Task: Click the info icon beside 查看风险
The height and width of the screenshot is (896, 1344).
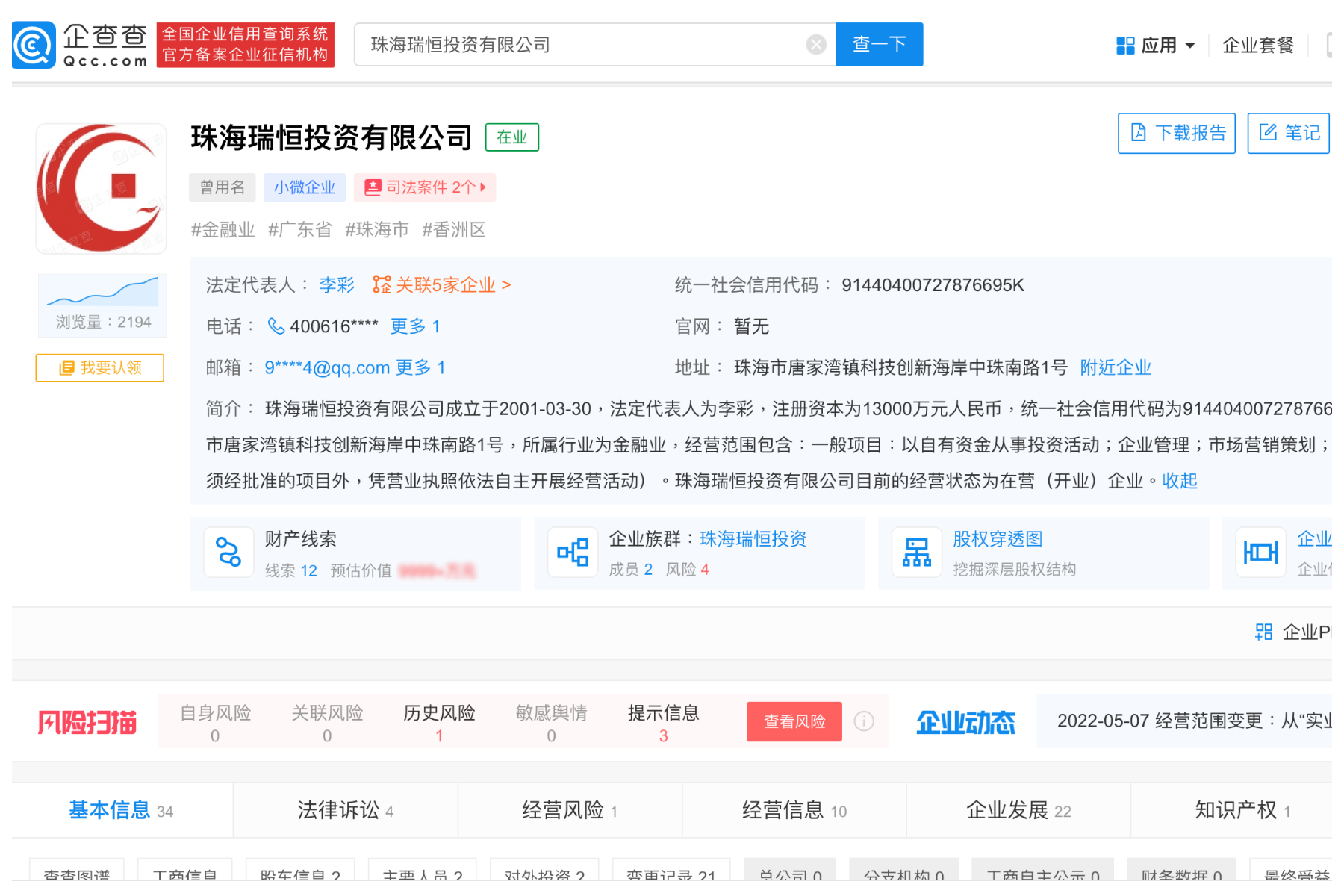Action: coord(865,721)
